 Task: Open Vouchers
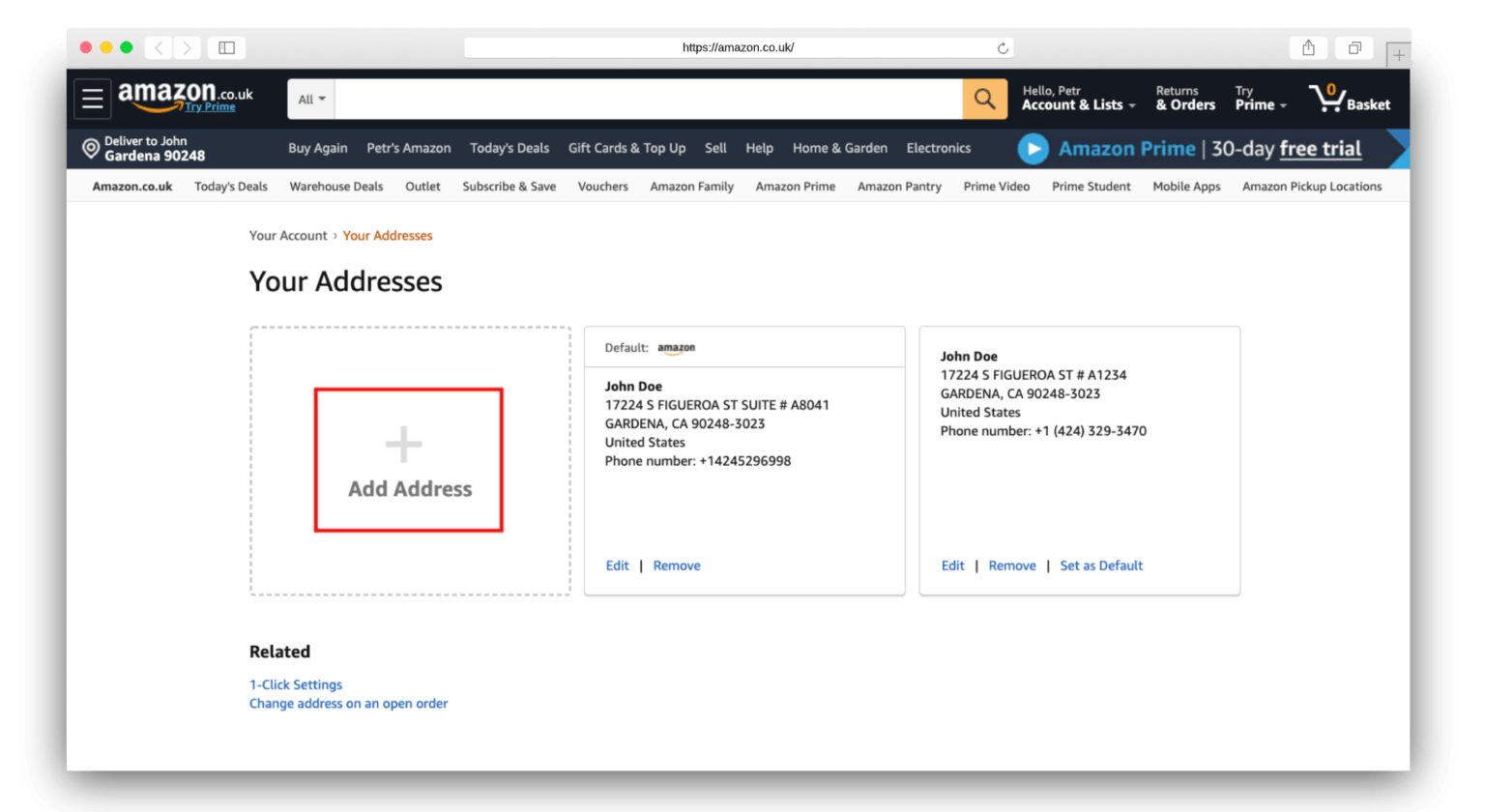tap(603, 187)
